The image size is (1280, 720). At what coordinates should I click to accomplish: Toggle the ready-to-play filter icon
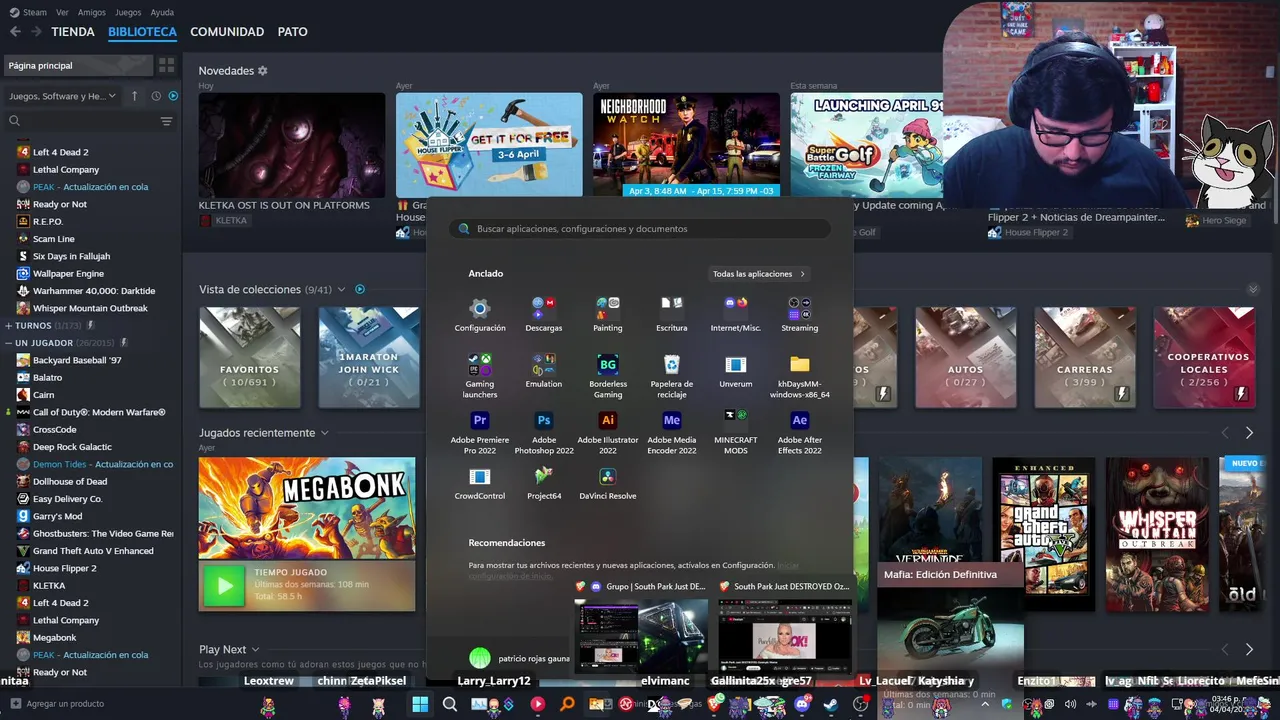pos(173,96)
